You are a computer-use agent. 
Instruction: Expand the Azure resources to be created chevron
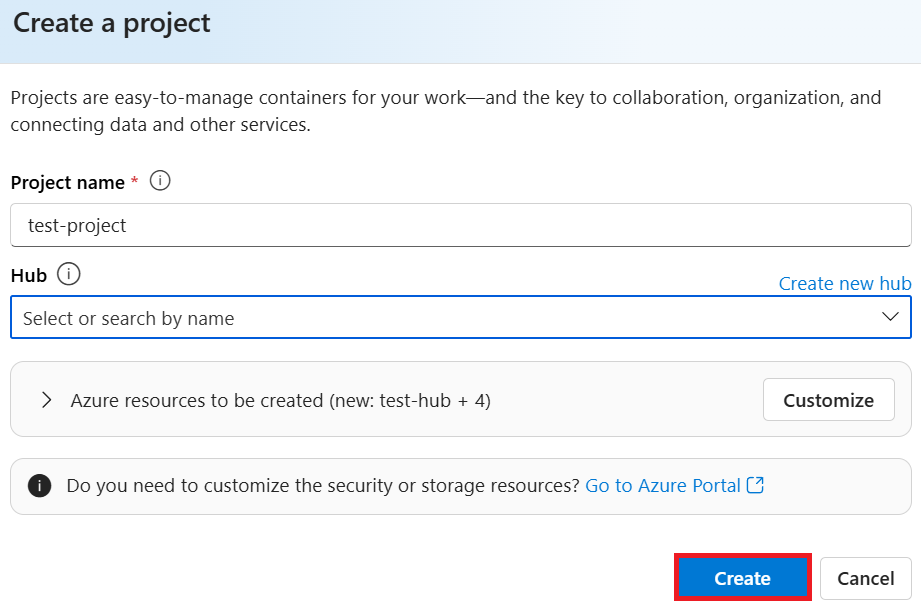[46, 400]
